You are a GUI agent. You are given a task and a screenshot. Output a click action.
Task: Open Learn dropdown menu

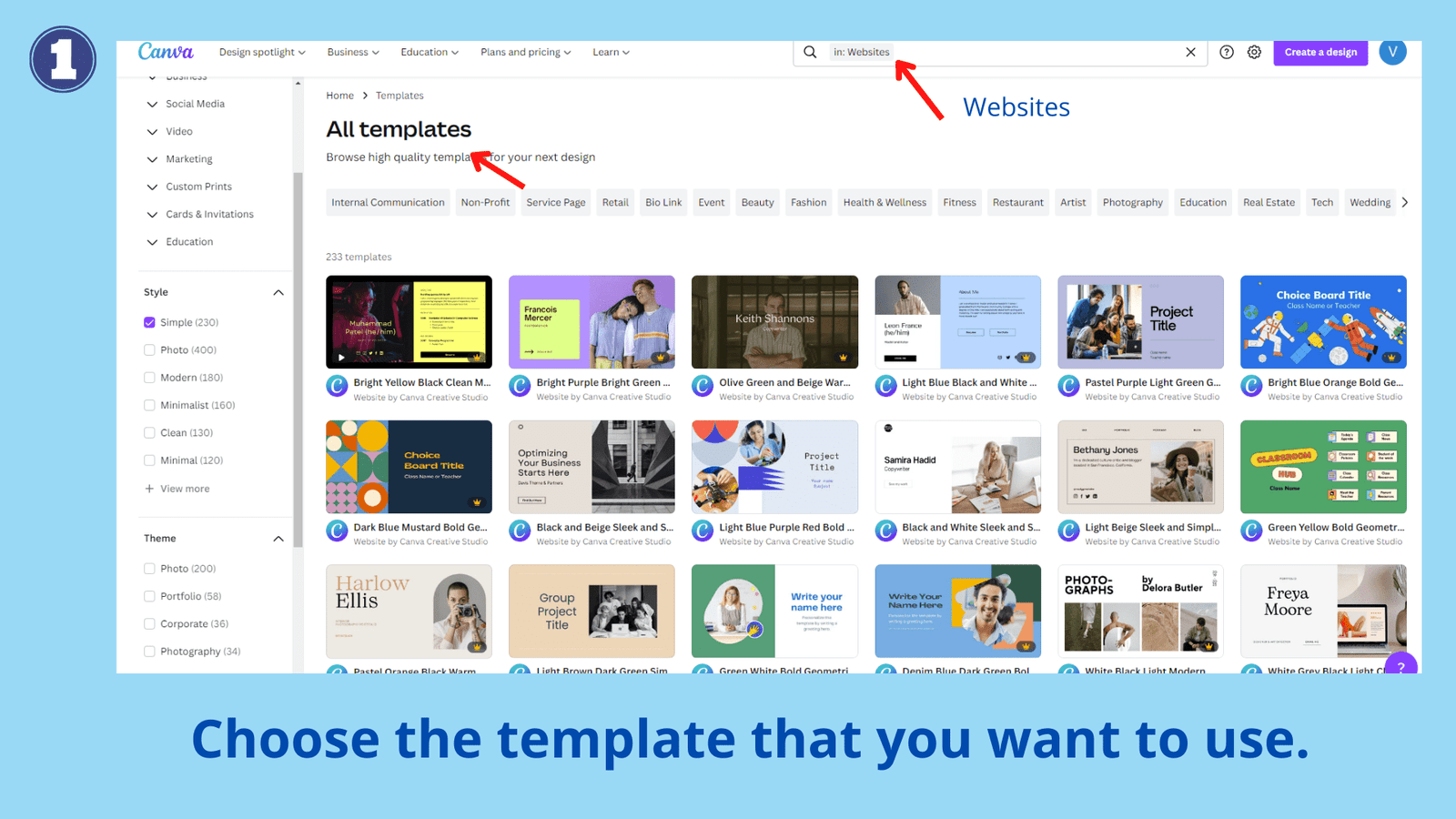tap(611, 52)
